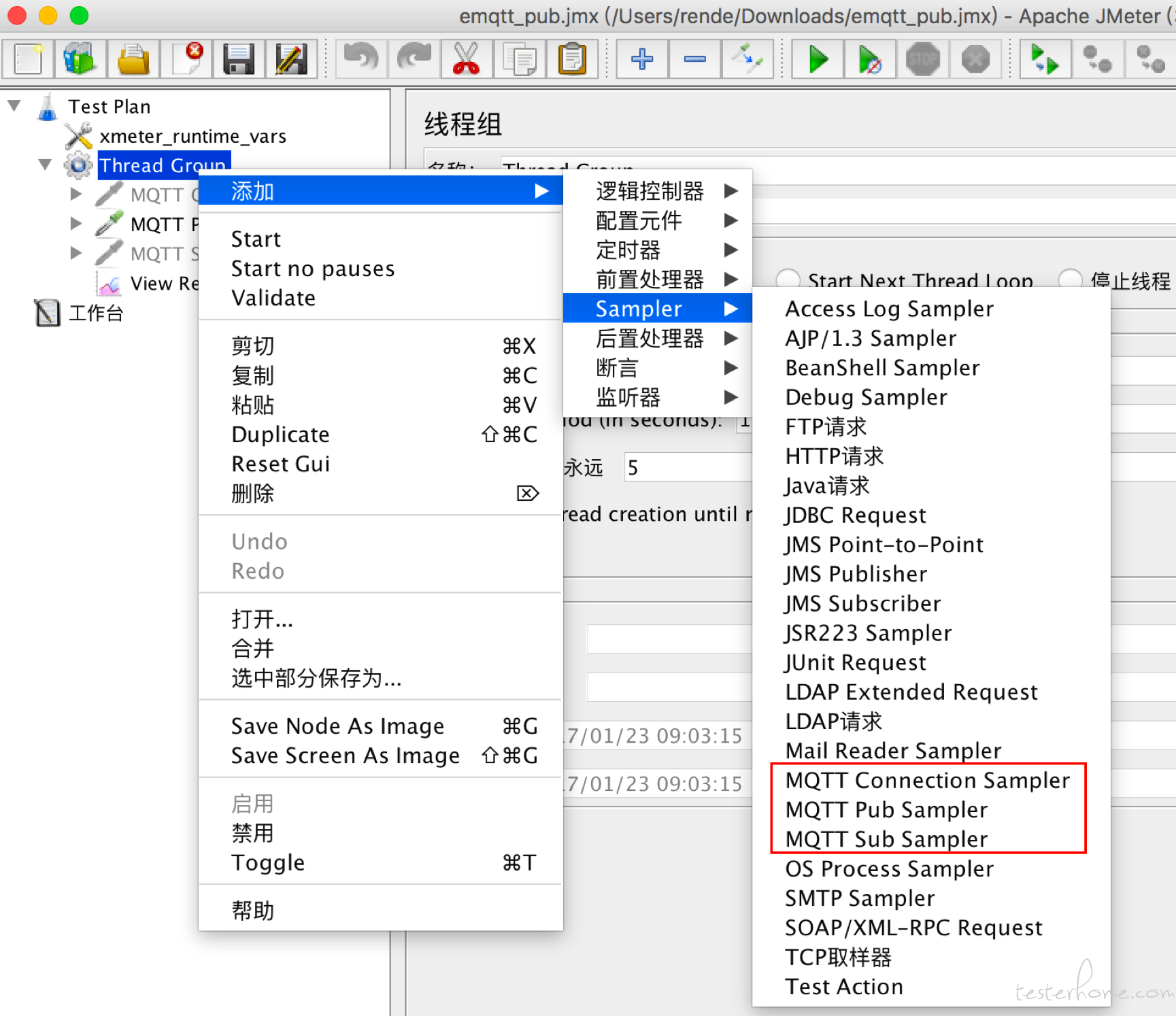Open the 监听器 submenu
Screen dimensions: 1176x1016
(658, 397)
